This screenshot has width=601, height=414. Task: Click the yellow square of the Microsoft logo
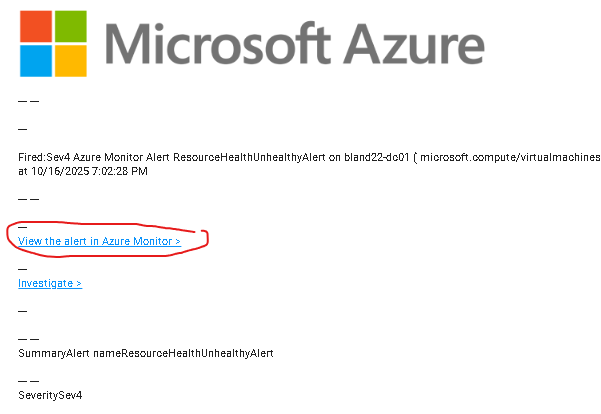(x=71, y=61)
